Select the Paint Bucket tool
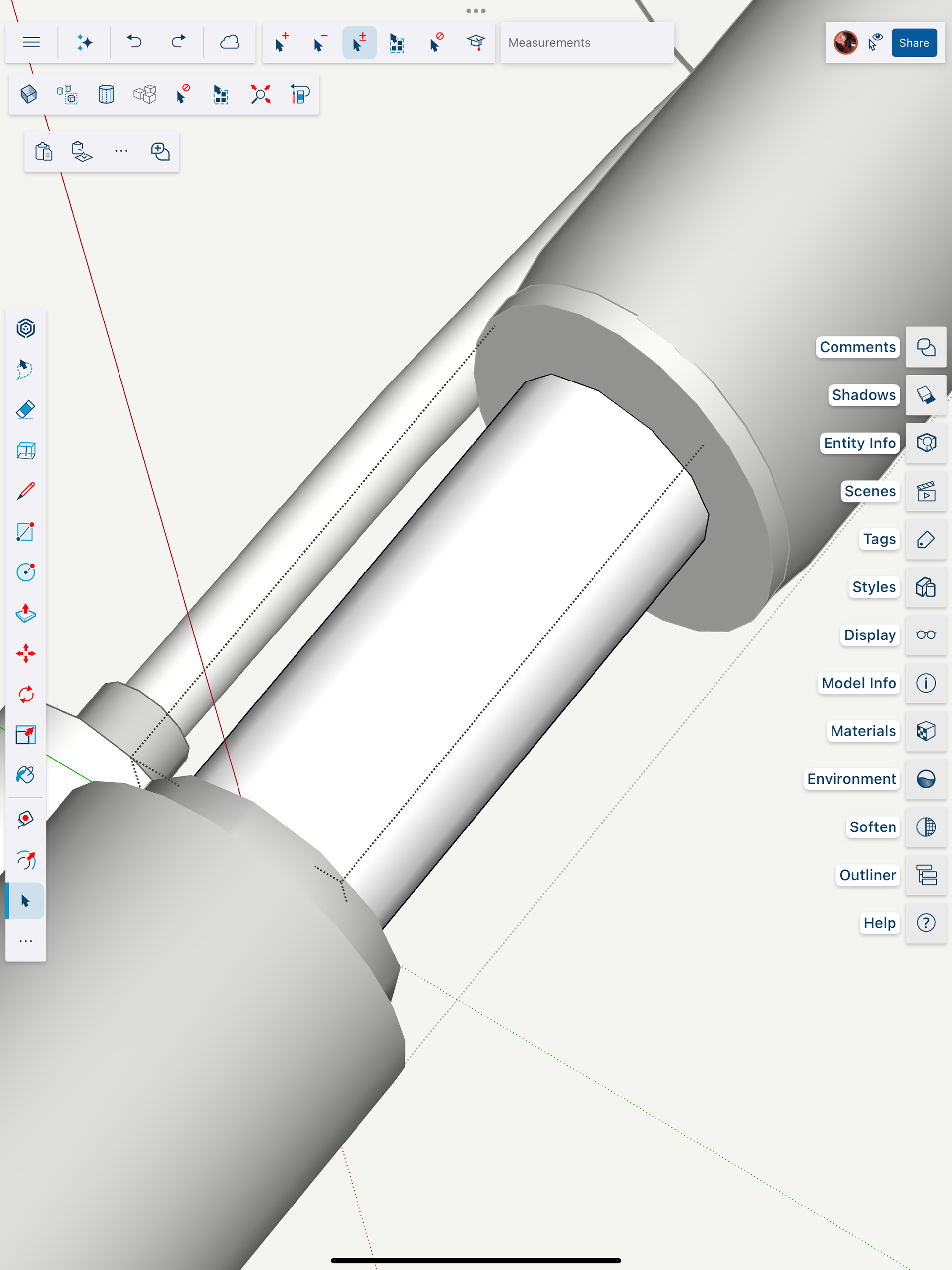 [x=25, y=775]
